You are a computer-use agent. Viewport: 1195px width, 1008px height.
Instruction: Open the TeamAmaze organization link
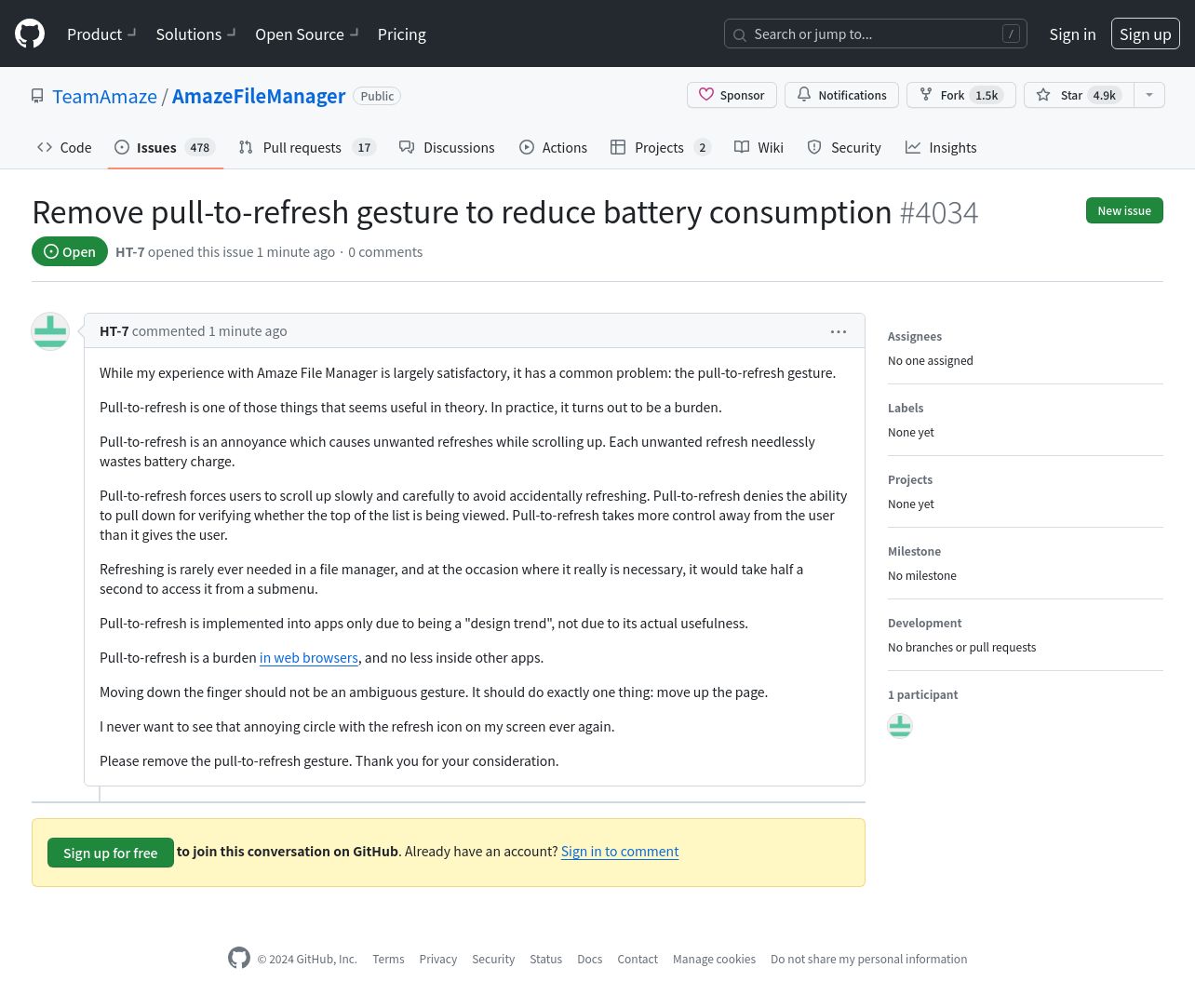105,97
